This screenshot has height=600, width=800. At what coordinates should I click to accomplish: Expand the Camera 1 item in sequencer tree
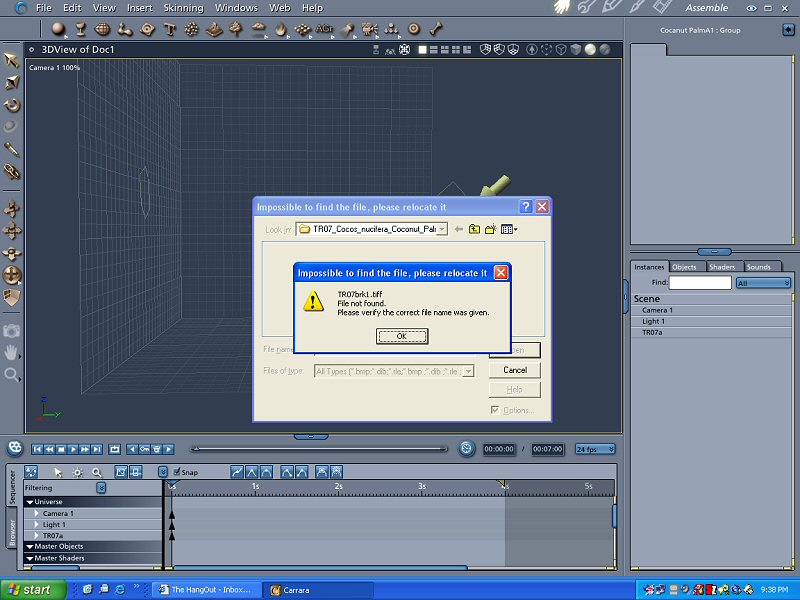(x=37, y=513)
